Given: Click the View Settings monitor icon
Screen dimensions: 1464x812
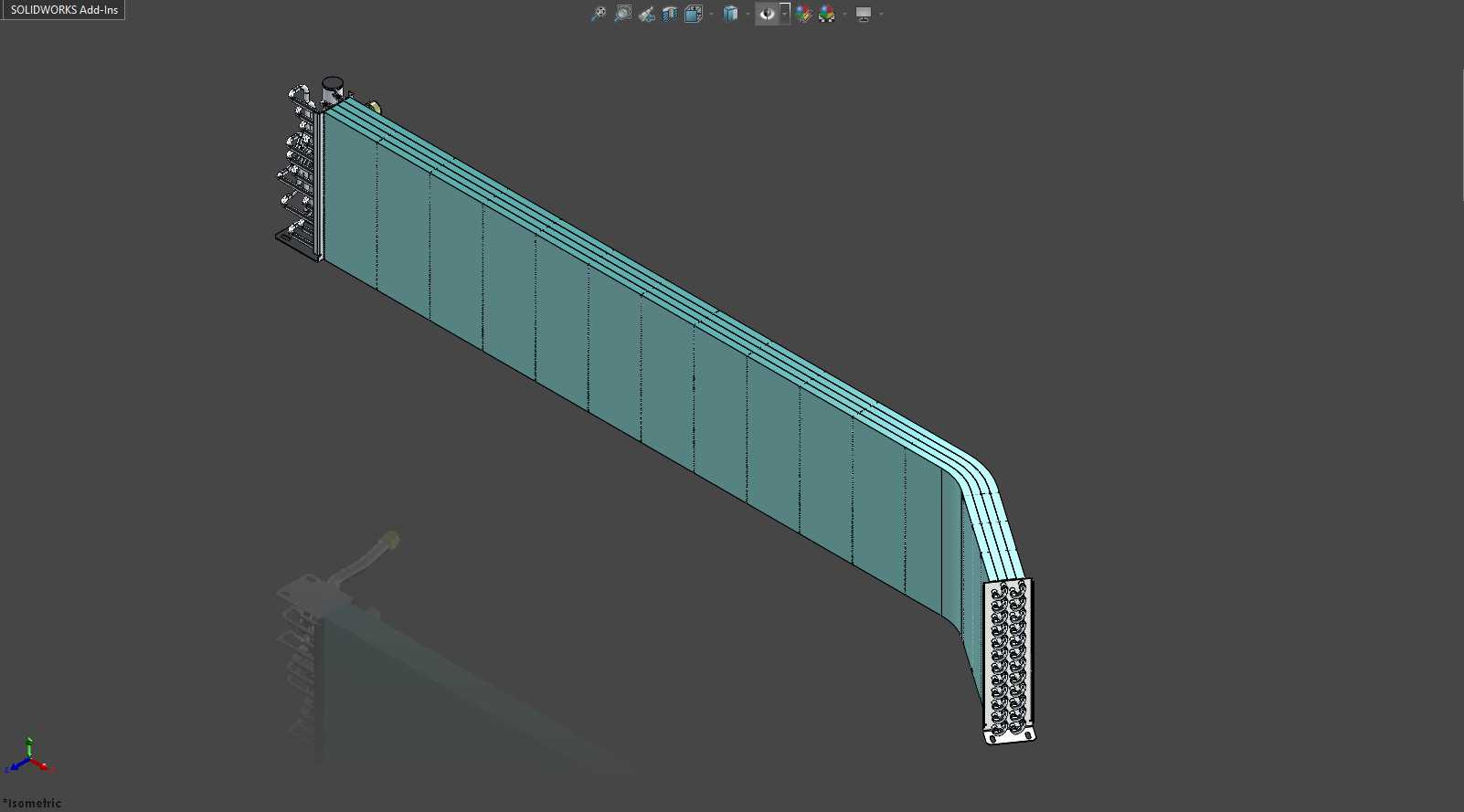Looking at the screenshot, I should click(864, 14).
